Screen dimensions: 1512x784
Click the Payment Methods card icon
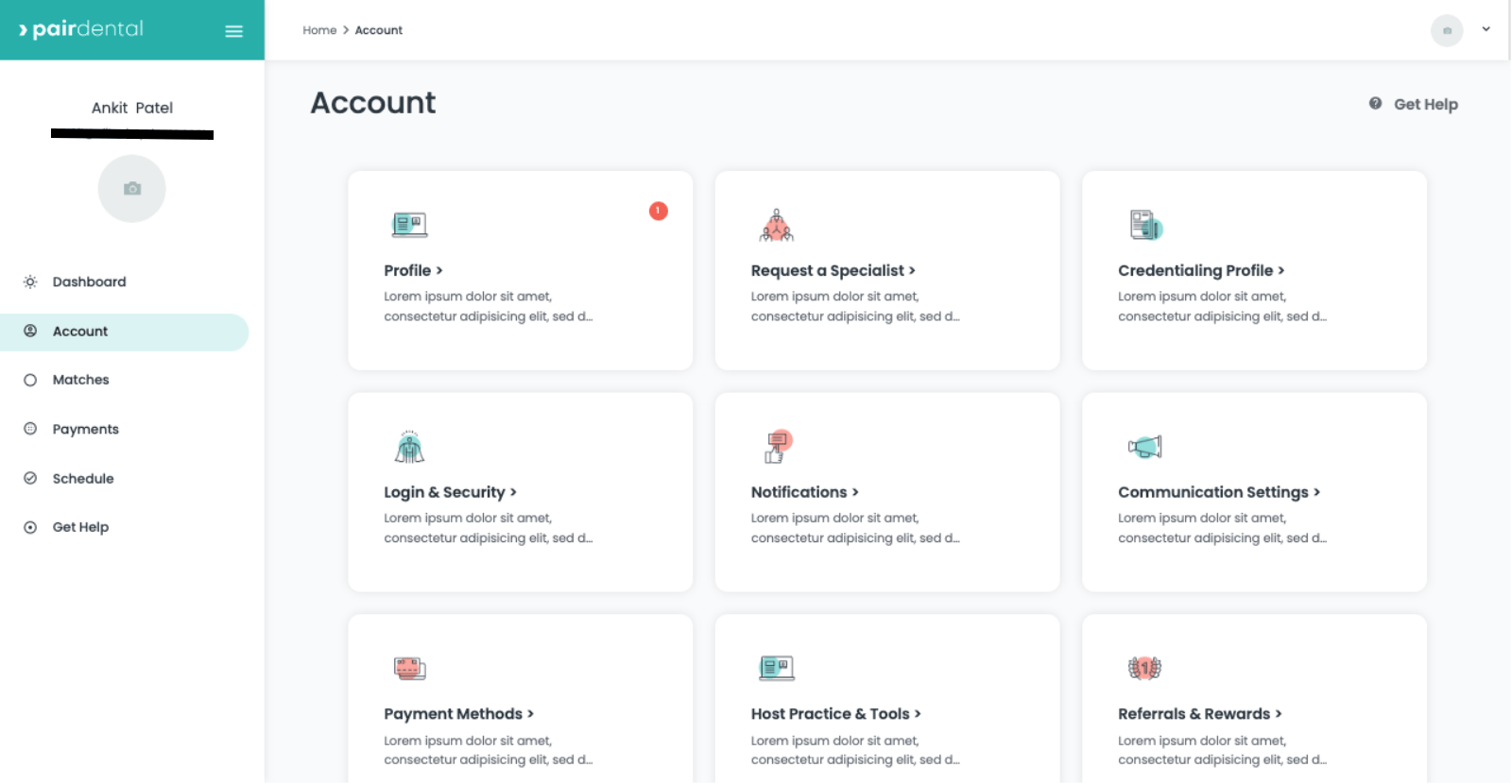[x=409, y=669]
